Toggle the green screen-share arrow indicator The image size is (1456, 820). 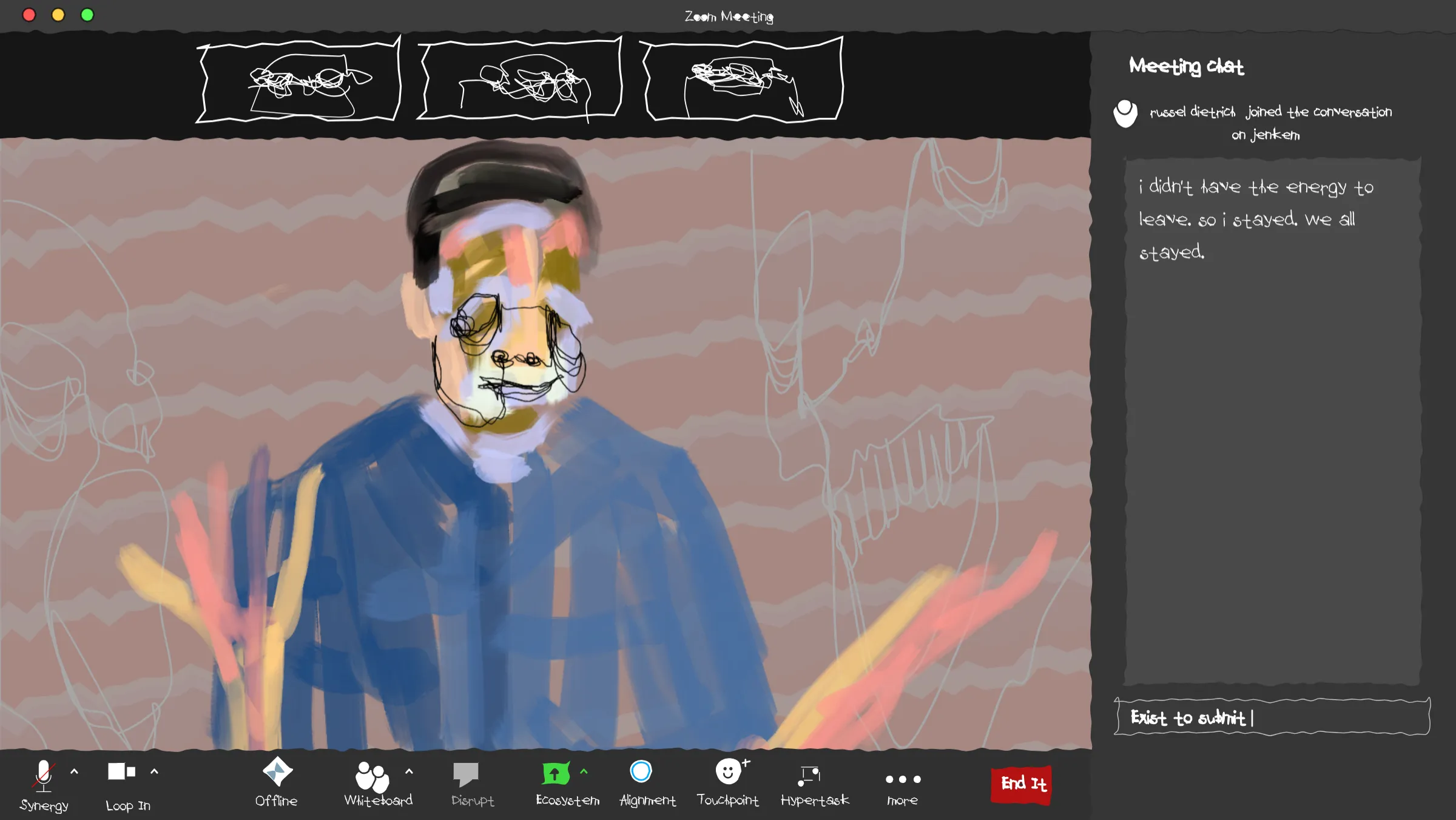coord(555,772)
